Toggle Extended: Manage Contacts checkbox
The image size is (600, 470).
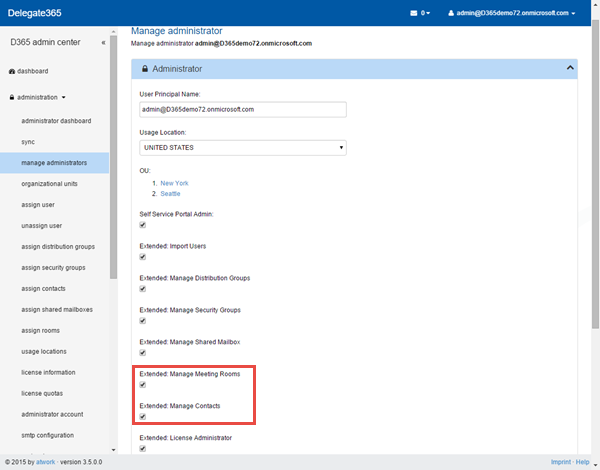[143, 416]
